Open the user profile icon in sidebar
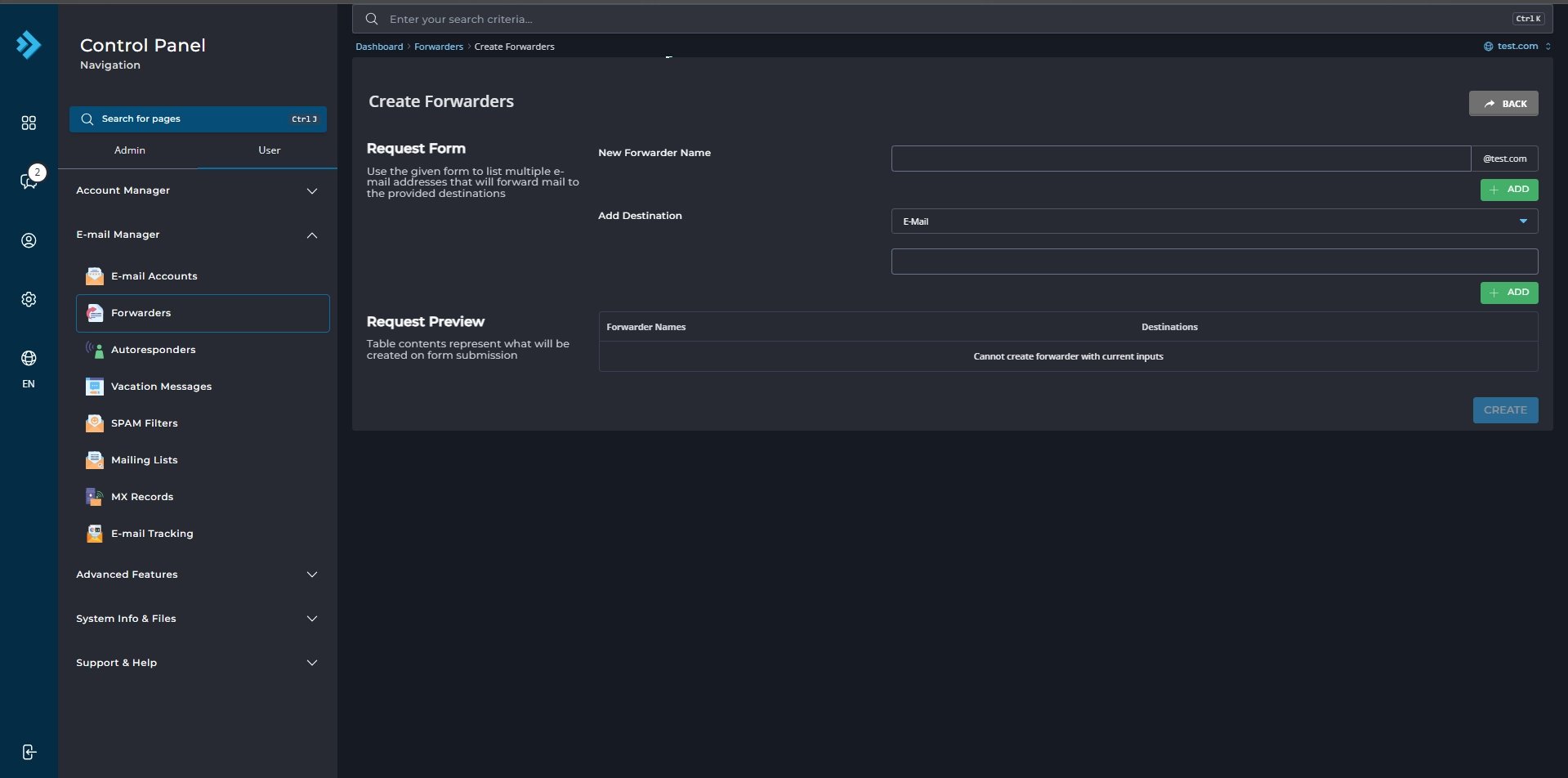The width and height of the screenshot is (1568, 778). tap(29, 240)
